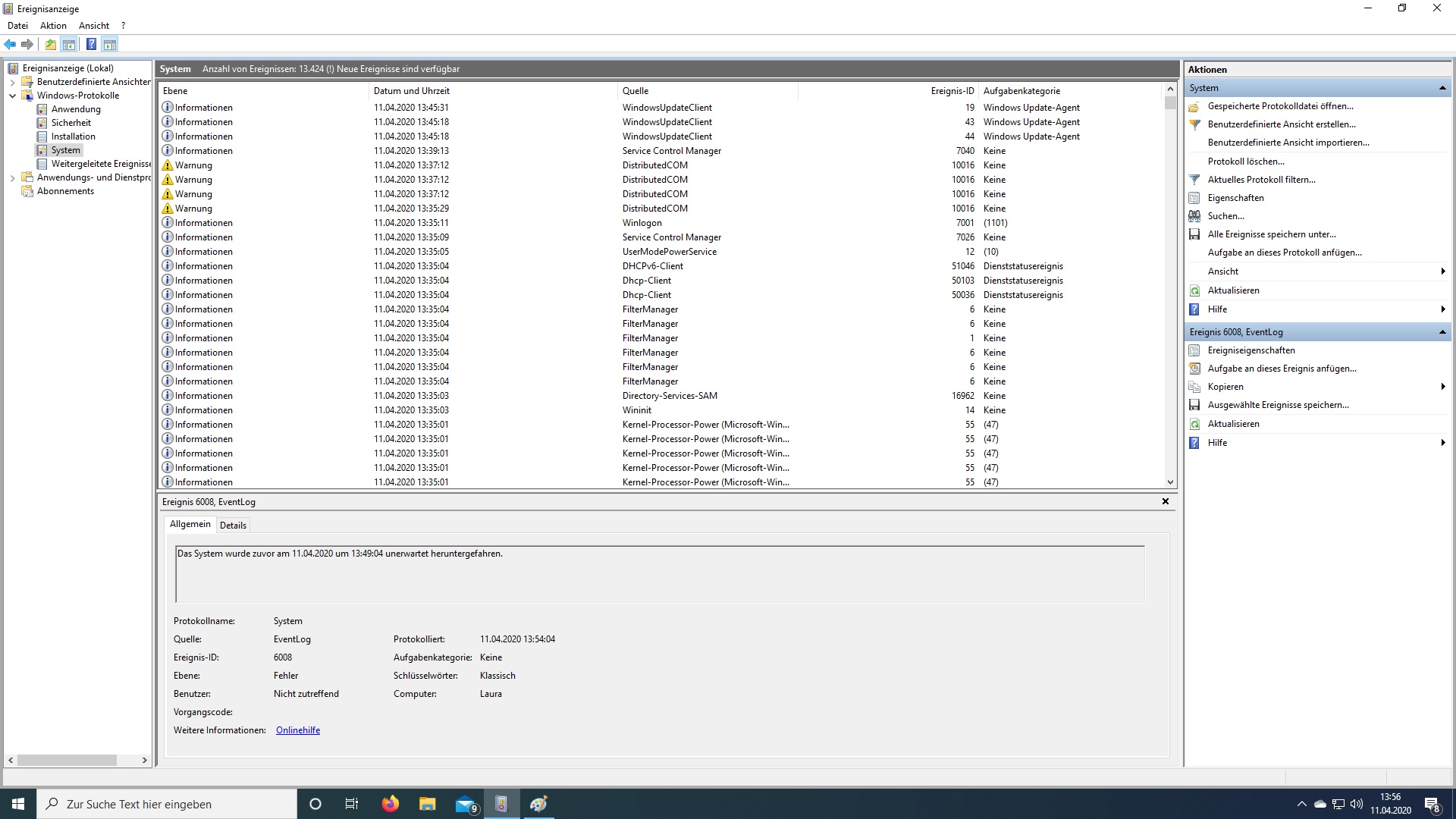The width and height of the screenshot is (1456, 819).
Task: Close the event preview pane
Action: (x=1166, y=501)
